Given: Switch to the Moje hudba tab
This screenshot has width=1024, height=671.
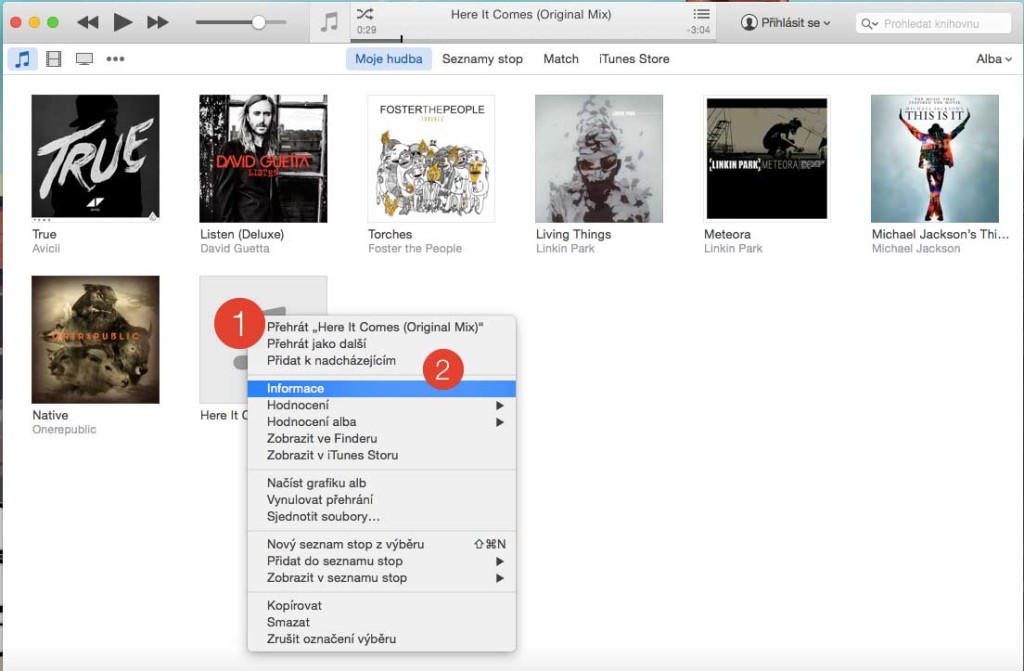Looking at the screenshot, I should coord(389,59).
